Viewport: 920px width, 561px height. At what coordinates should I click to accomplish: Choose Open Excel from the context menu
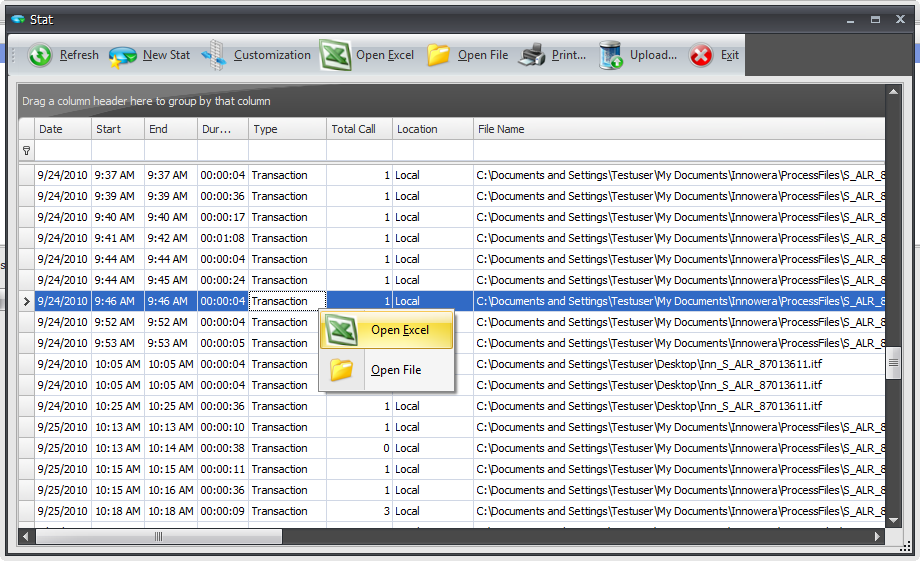[x=399, y=330]
